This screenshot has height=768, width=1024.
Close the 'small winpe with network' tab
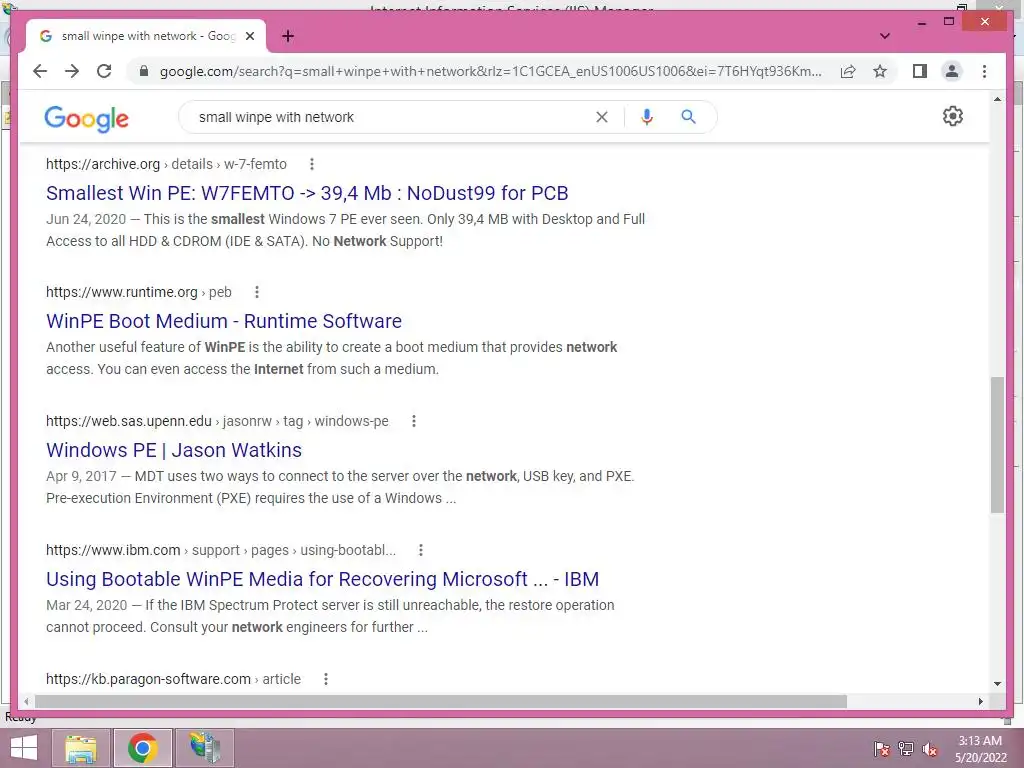click(x=249, y=36)
